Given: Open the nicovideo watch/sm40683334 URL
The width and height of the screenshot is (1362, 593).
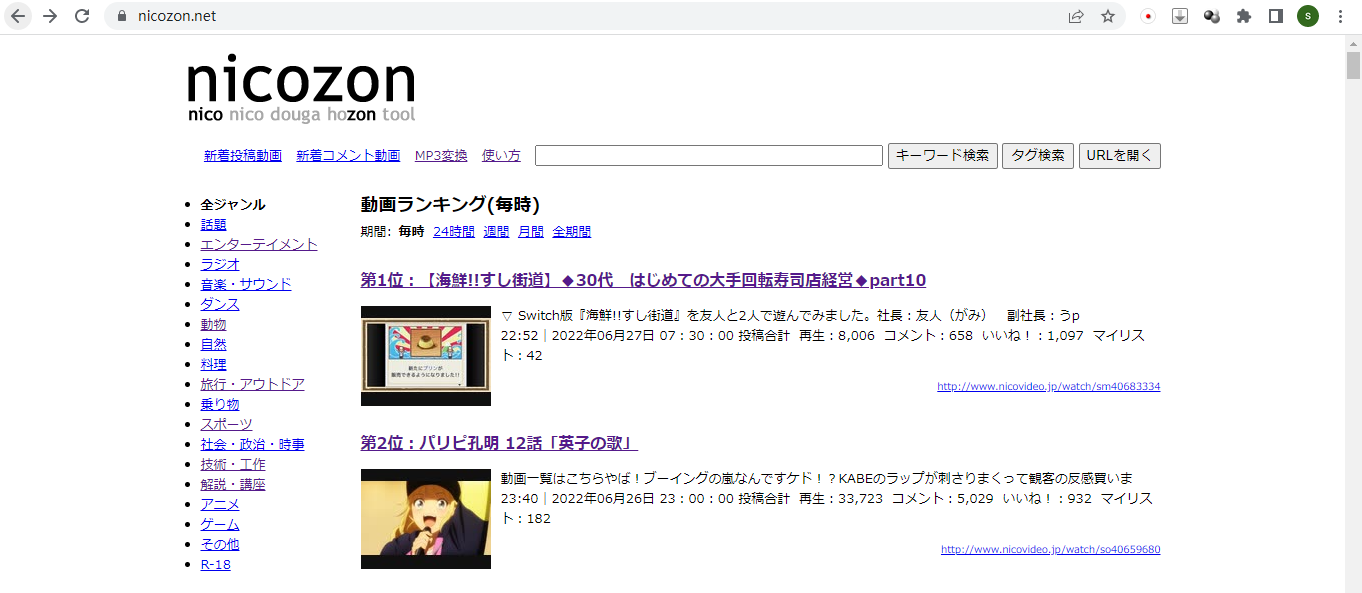Looking at the screenshot, I should coord(1049,386).
